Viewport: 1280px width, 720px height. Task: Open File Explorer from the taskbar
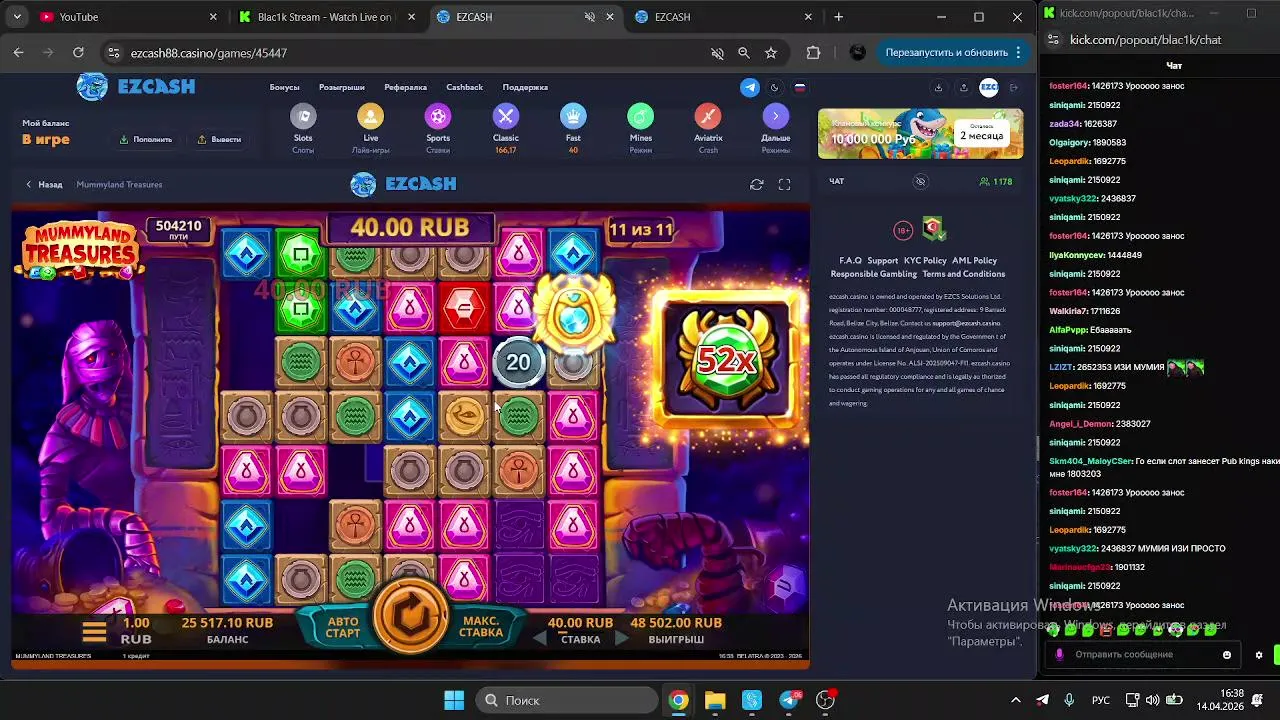pyautogui.click(x=715, y=700)
